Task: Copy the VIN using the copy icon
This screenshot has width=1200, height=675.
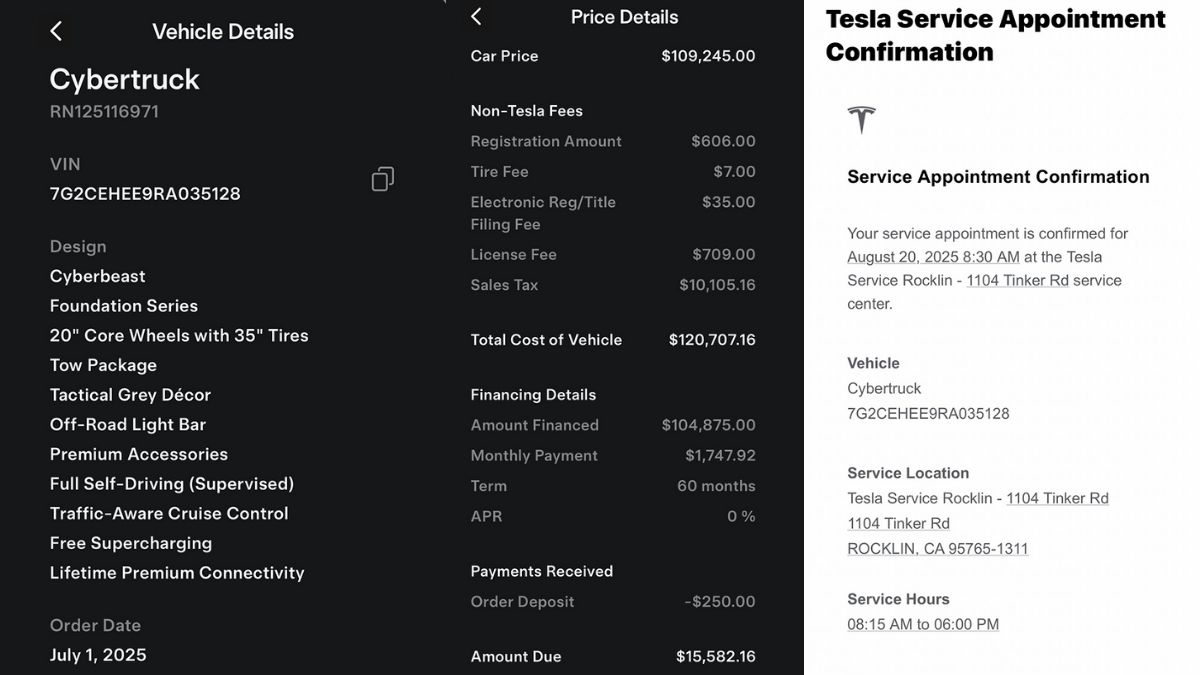Action: click(x=382, y=178)
